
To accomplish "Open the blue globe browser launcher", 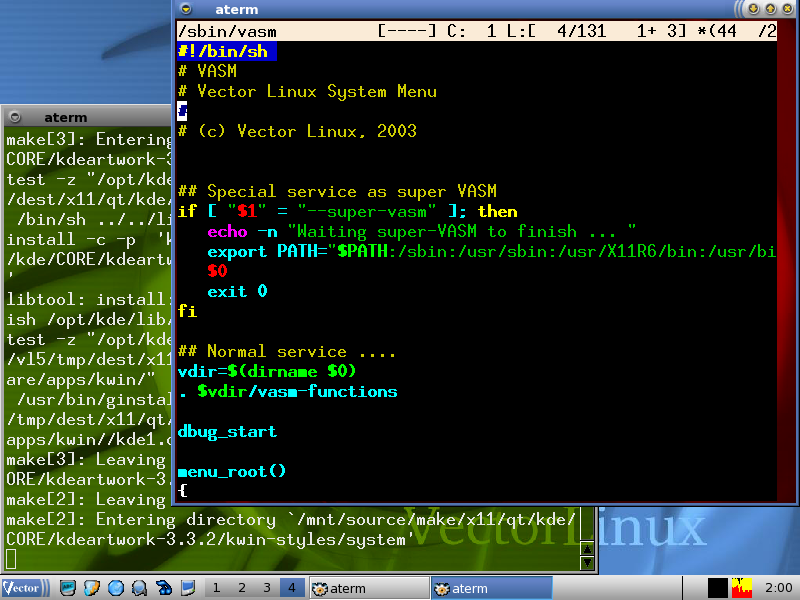I will coord(116,588).
